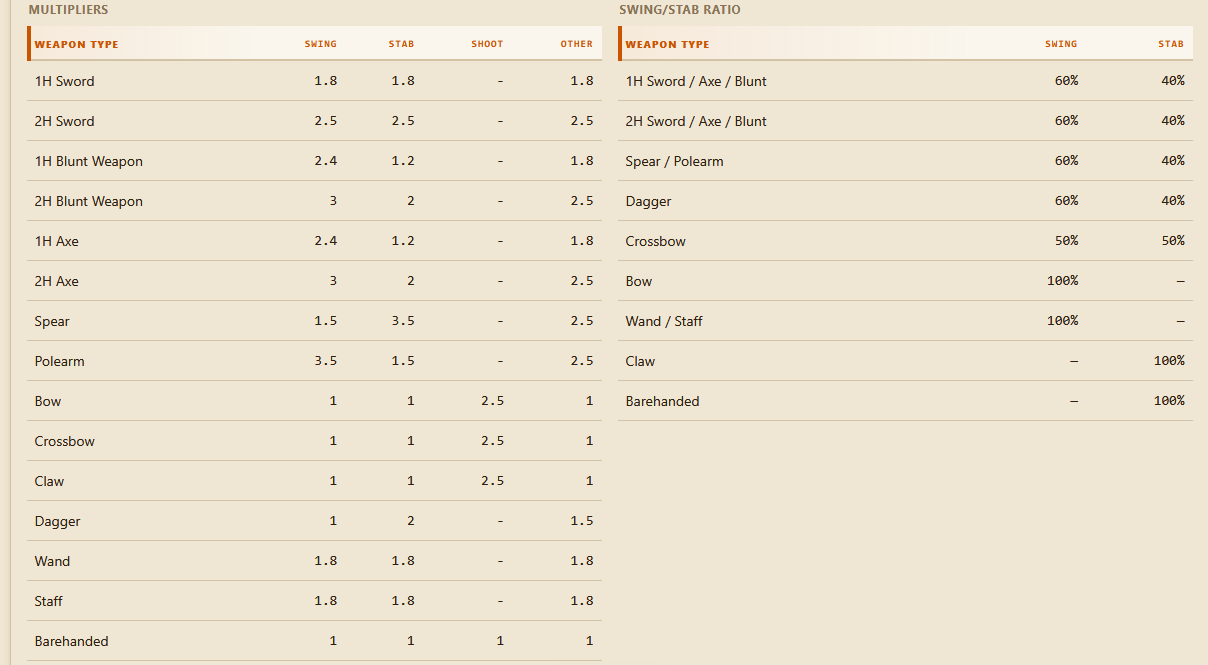This screenshot has width=1208, height=665.
Task: Select the Bow label in Multipliers table
Action: (x=48, y=401)
